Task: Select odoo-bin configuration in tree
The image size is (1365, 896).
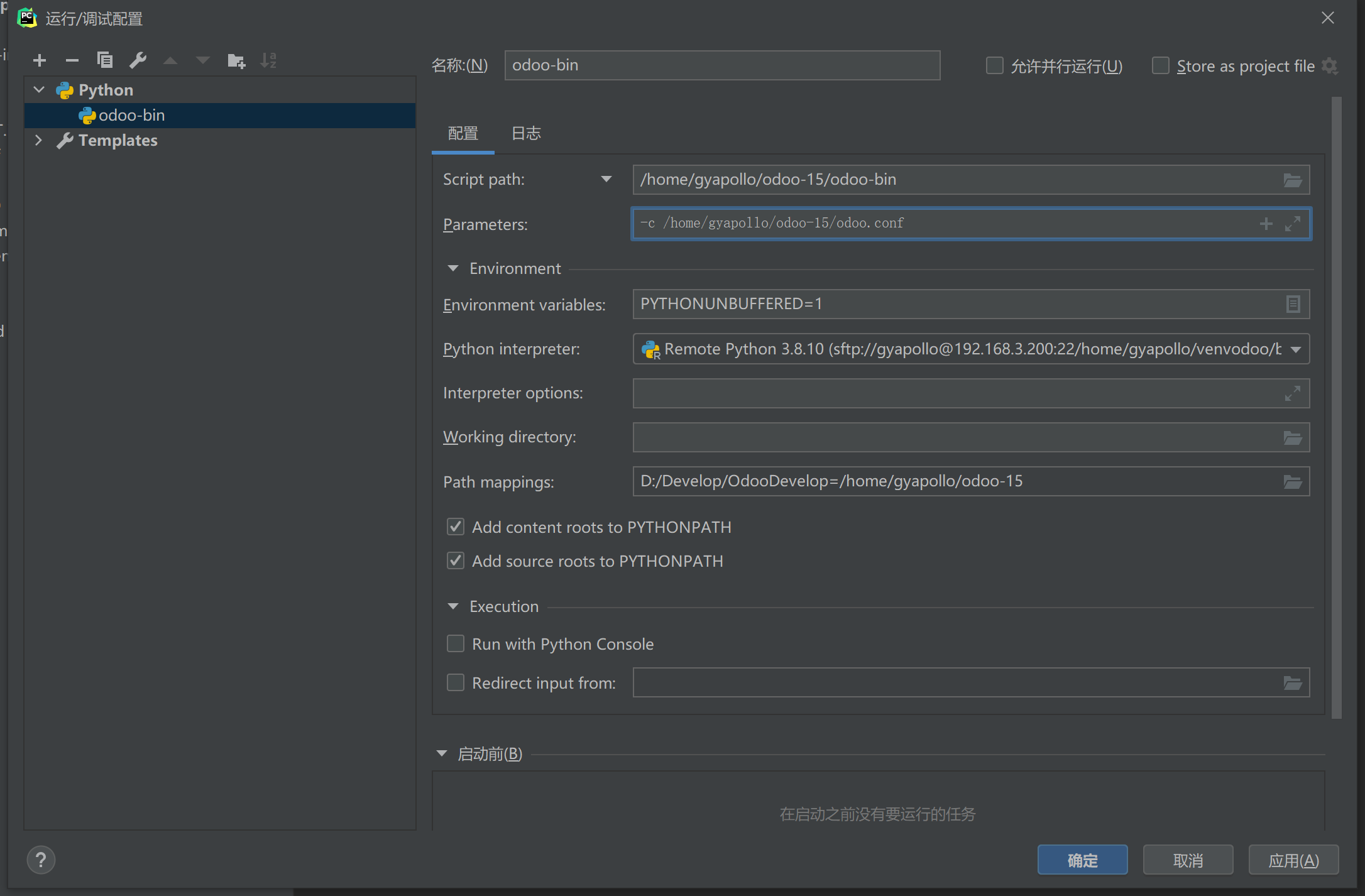Action: click(220, 116)
